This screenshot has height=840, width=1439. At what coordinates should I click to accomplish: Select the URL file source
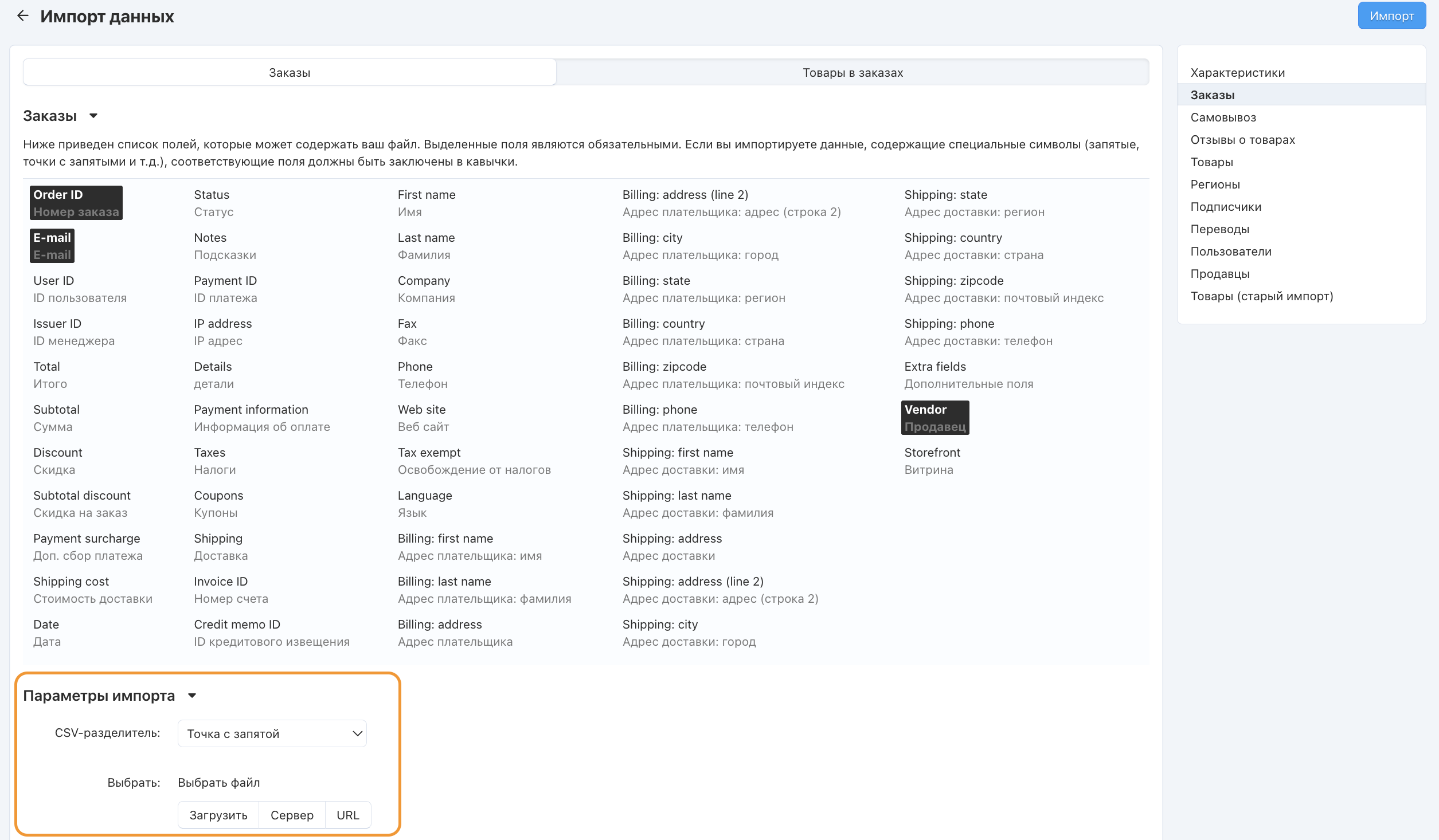[347, 815]
